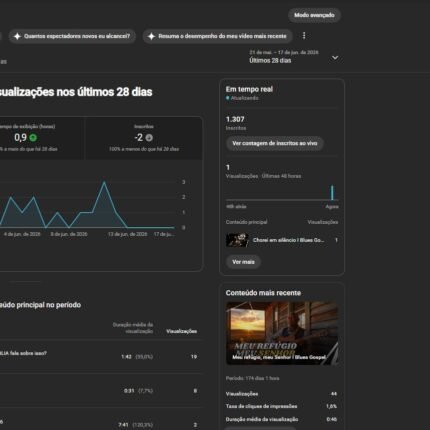Click the 'Em tempo real' heading

coord(249,89)
